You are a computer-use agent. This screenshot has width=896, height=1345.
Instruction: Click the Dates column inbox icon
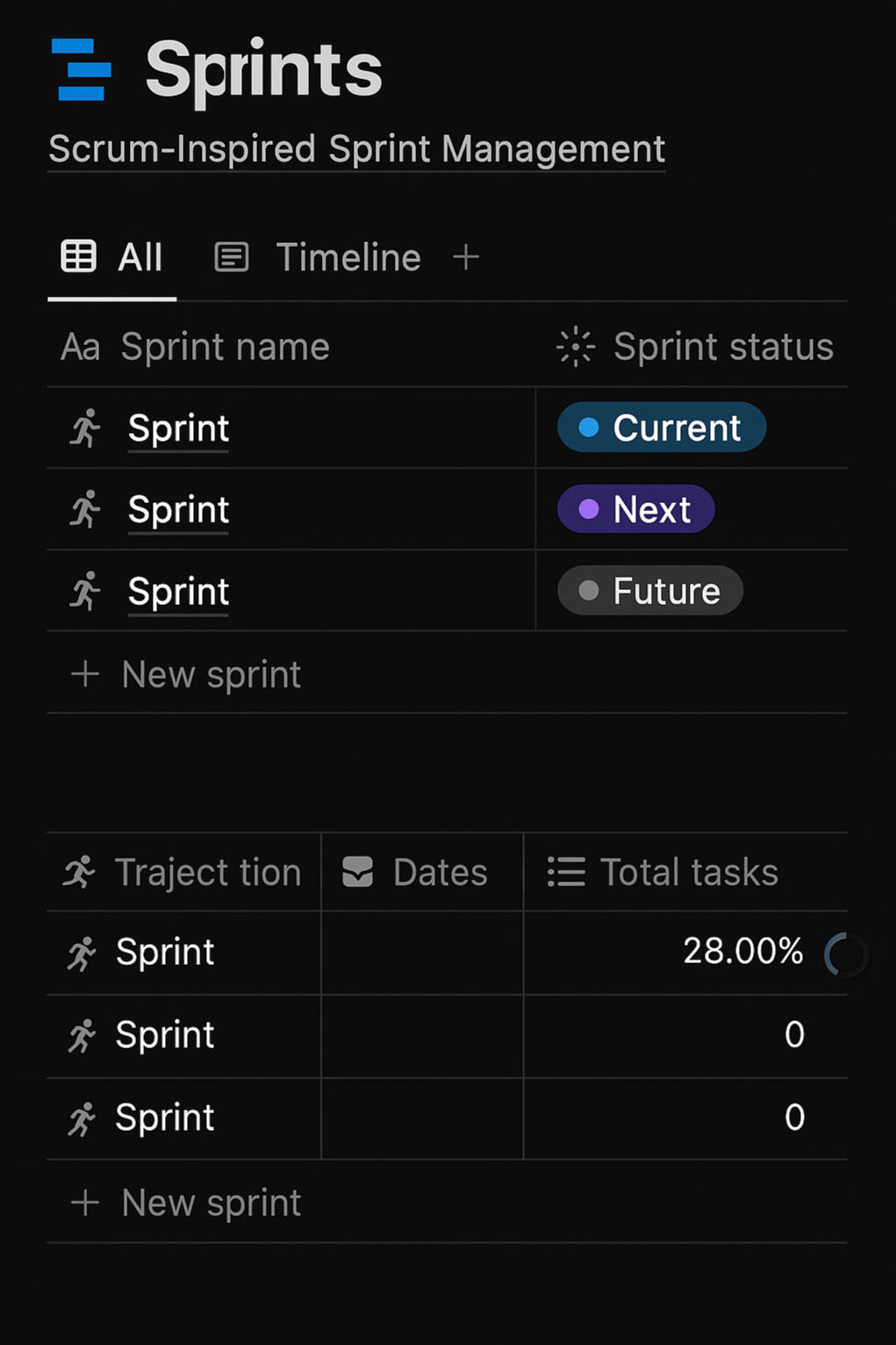(357, 873)
